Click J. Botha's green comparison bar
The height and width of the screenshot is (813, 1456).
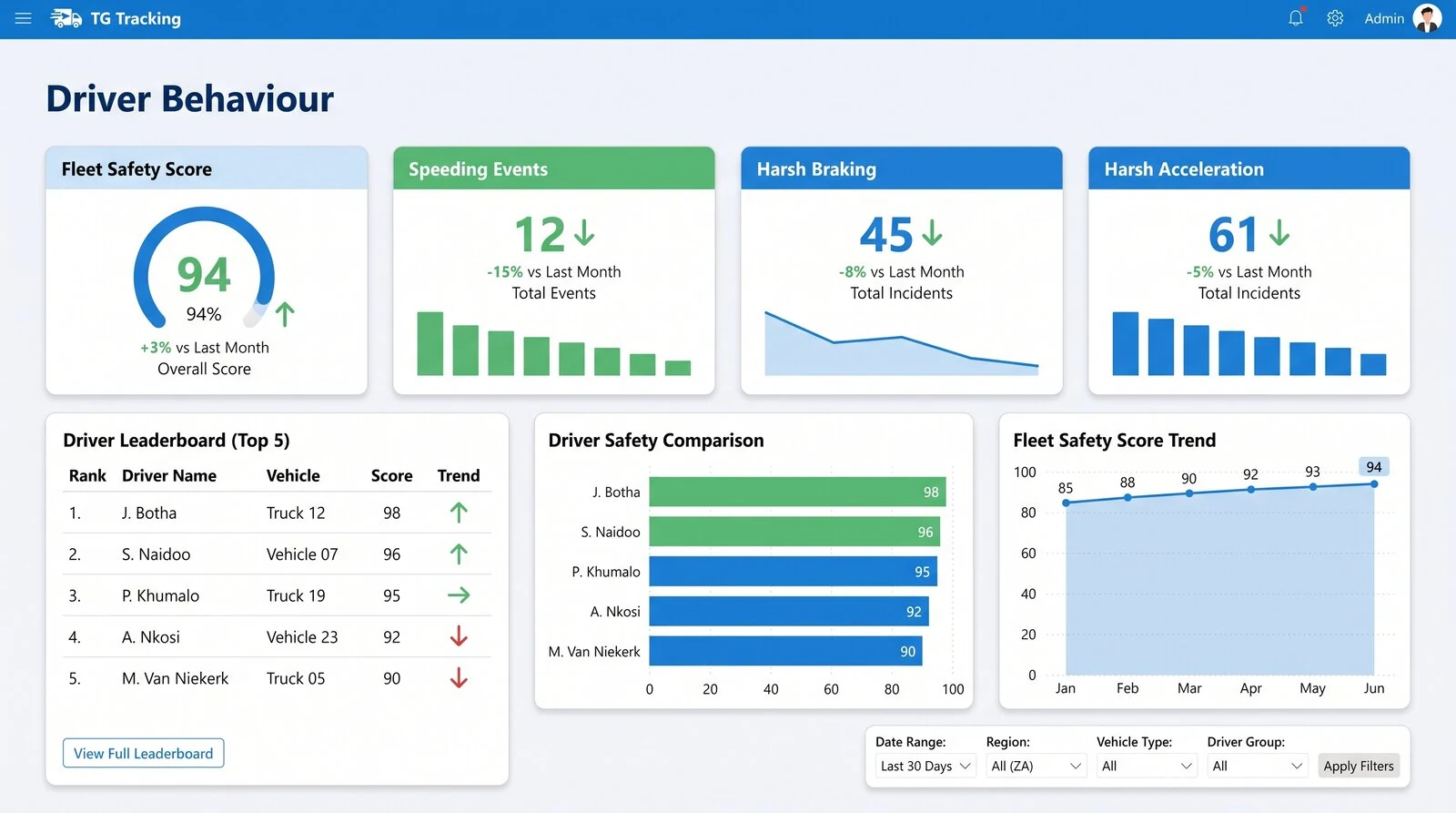(797, 492)
